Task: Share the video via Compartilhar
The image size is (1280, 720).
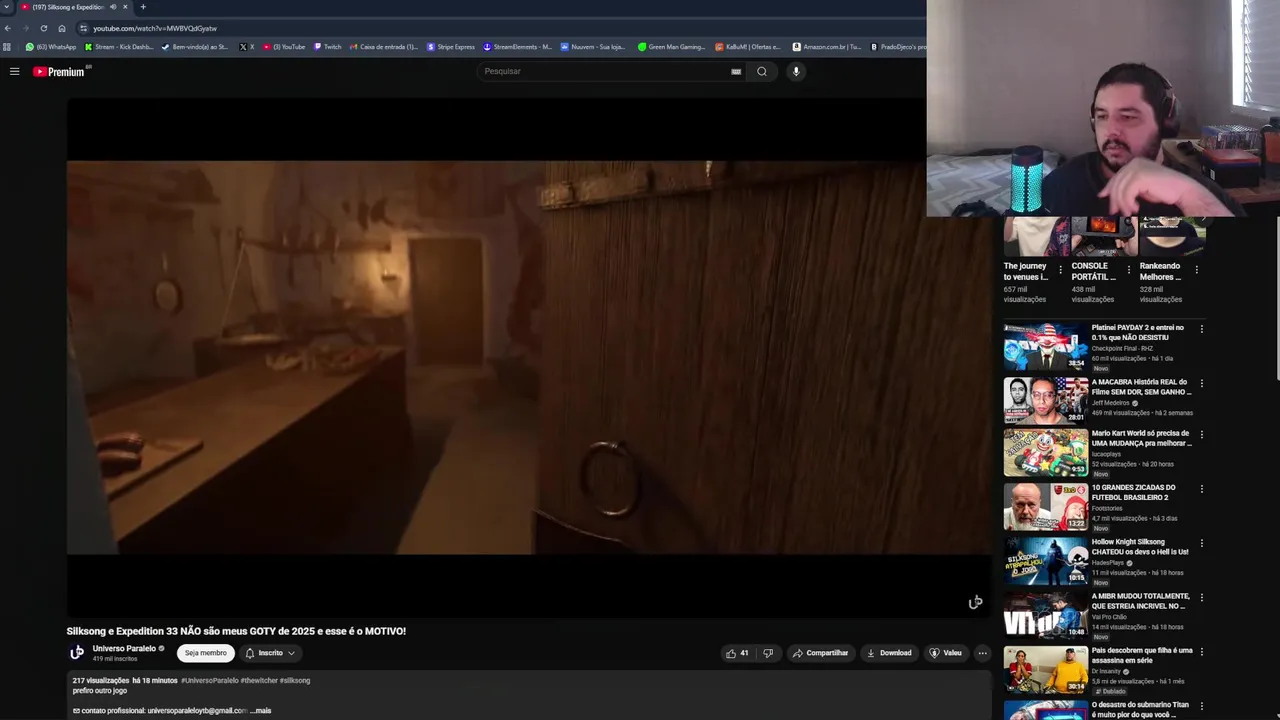Action: coord(820,653)
